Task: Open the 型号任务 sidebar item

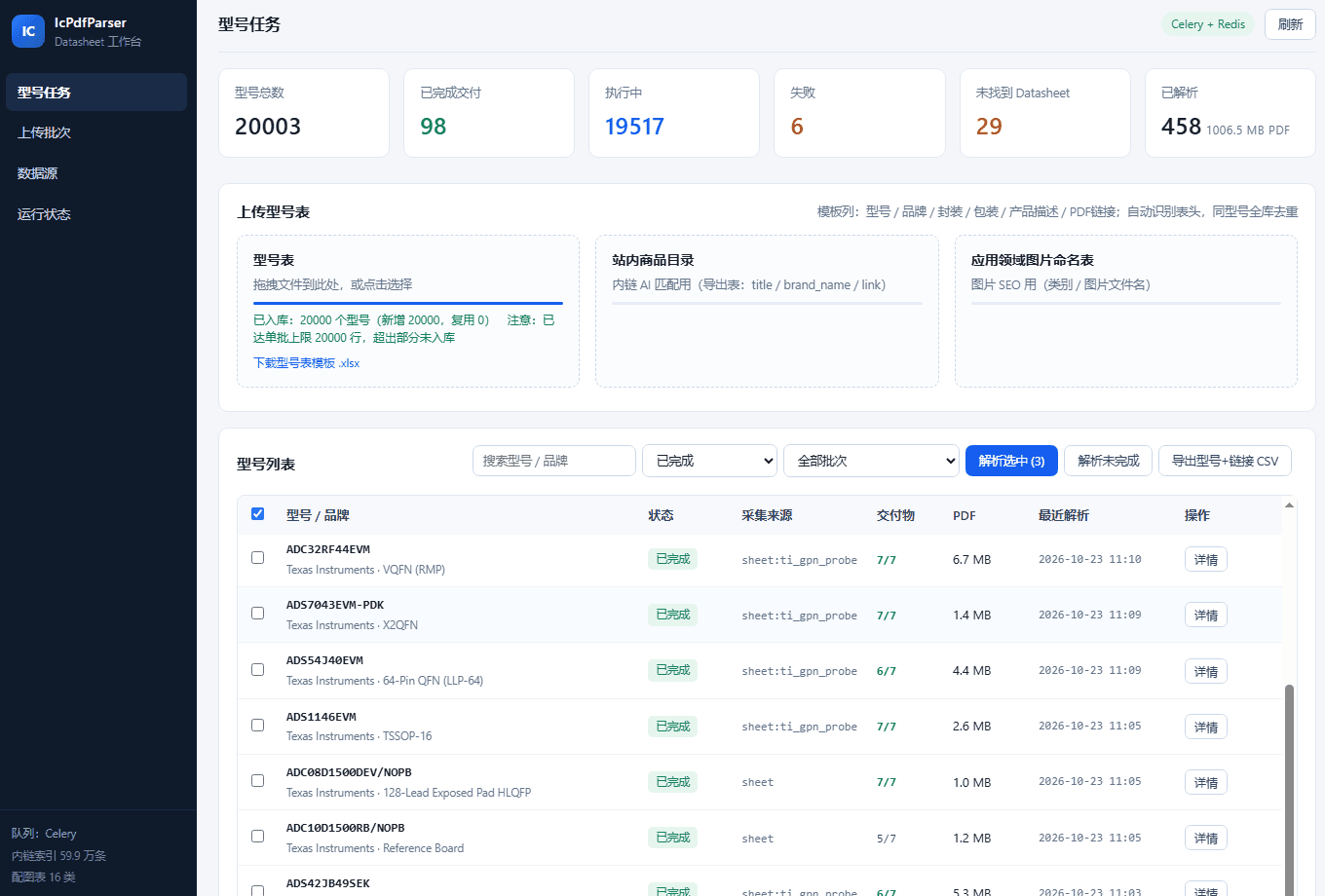Action: click(96, 92)
